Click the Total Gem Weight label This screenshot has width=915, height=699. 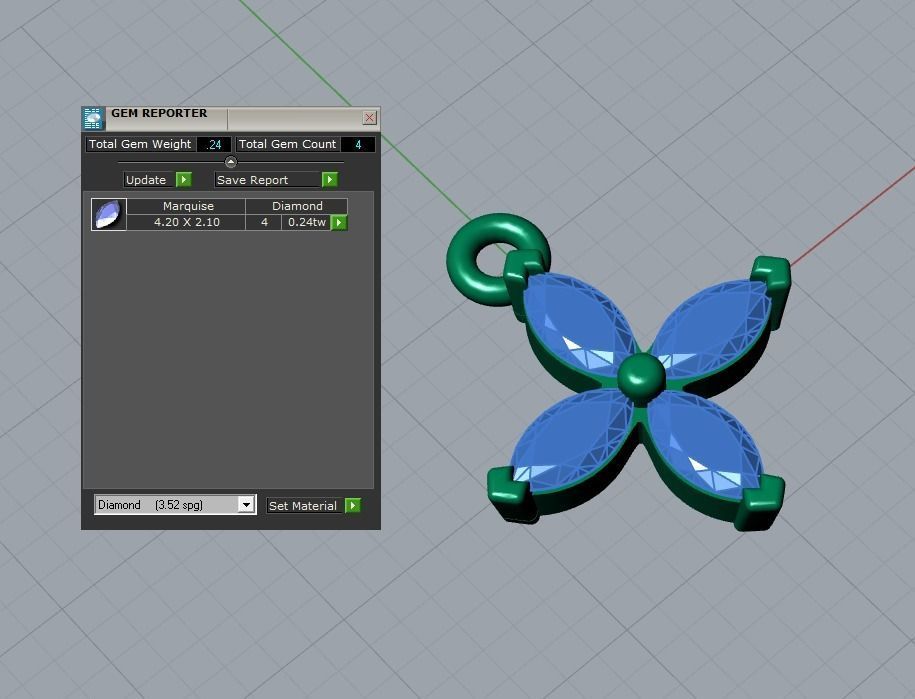140,144
